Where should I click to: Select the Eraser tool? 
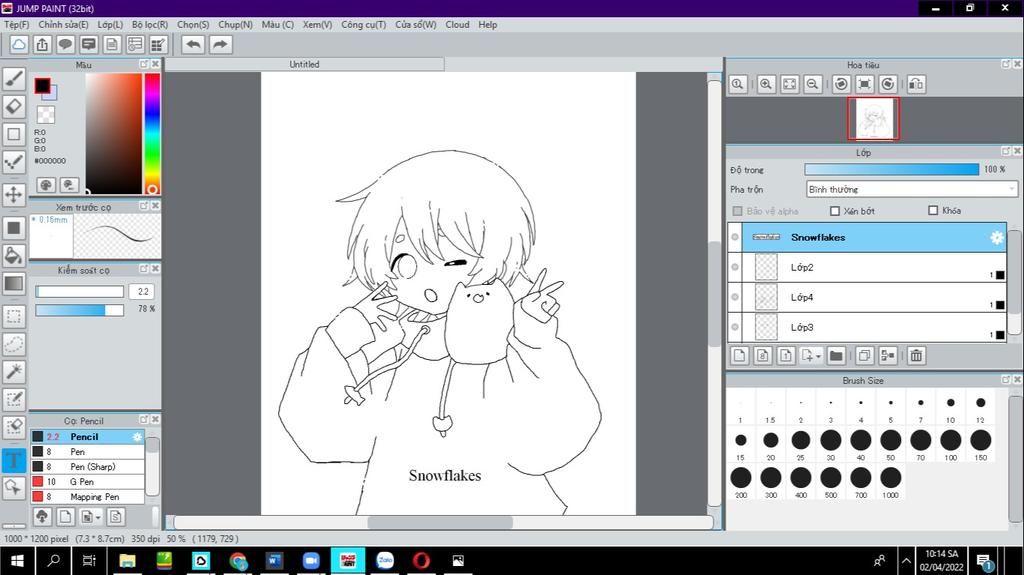[x=14, y=107]
